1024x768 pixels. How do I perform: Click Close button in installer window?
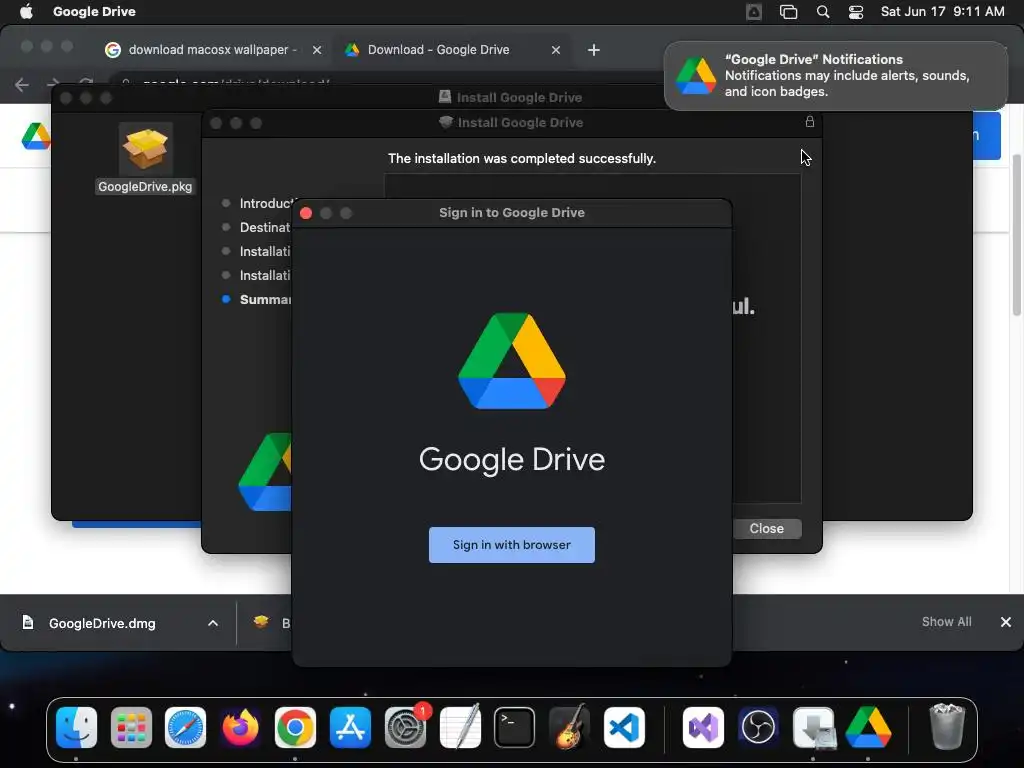tap(766, 528)
